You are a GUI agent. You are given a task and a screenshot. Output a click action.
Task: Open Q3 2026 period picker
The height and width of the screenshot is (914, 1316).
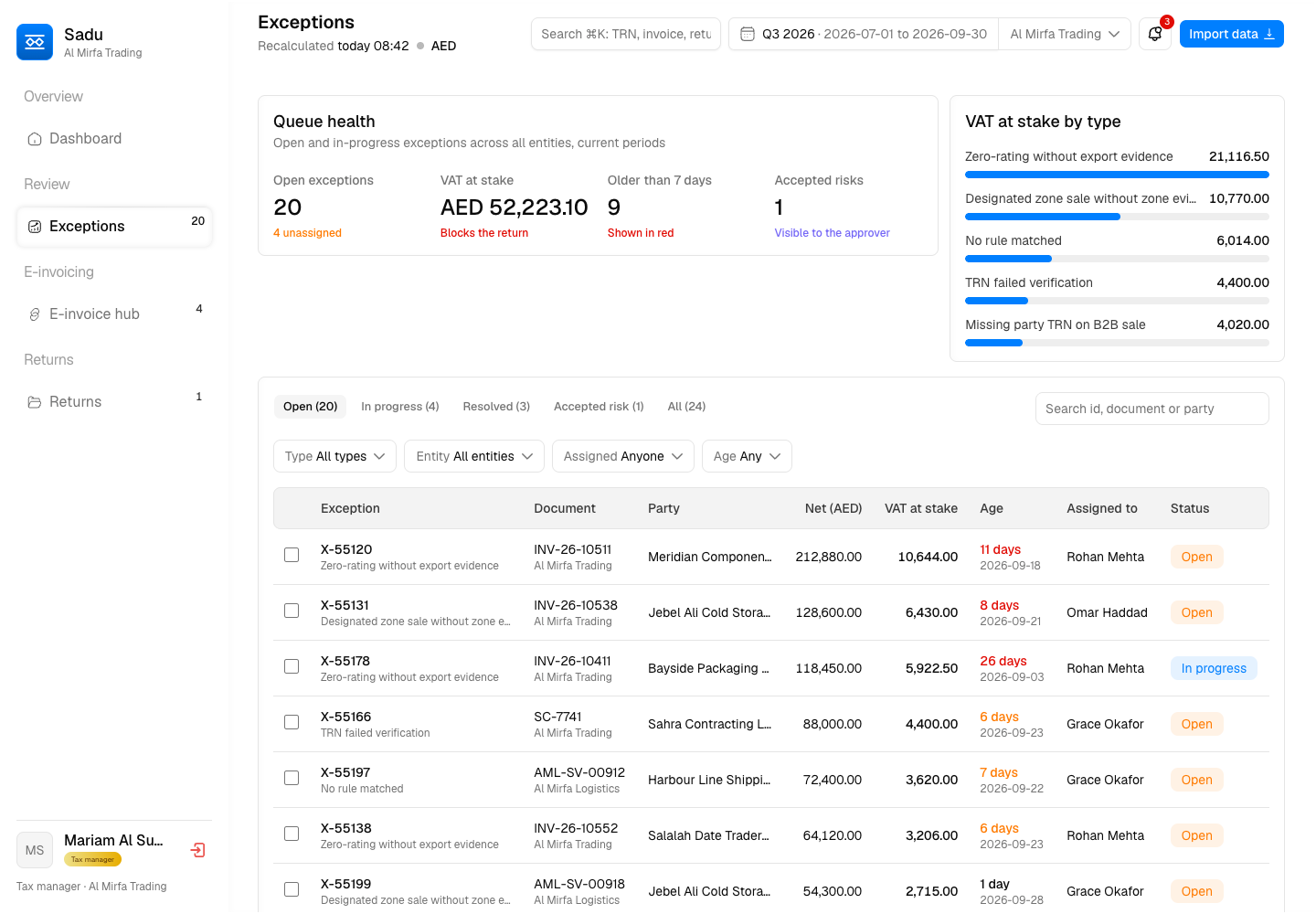(x=864, y=34)
